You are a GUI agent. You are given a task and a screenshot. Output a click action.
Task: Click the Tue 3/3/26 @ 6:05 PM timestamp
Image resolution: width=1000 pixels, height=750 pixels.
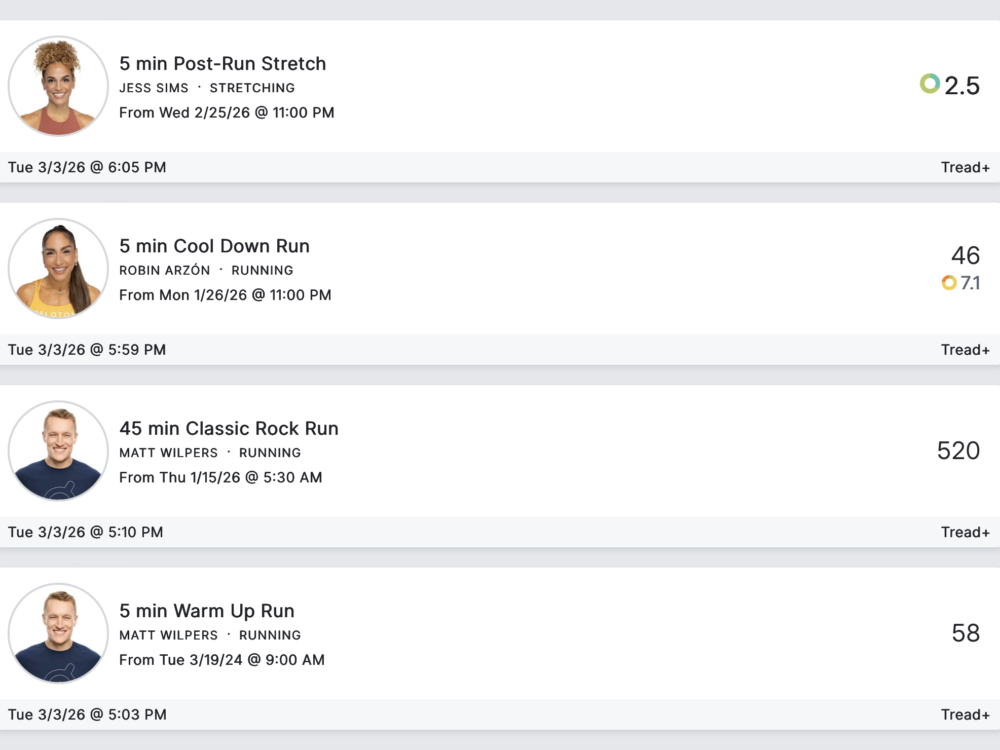pyautogui.click(x=87, y=167)
